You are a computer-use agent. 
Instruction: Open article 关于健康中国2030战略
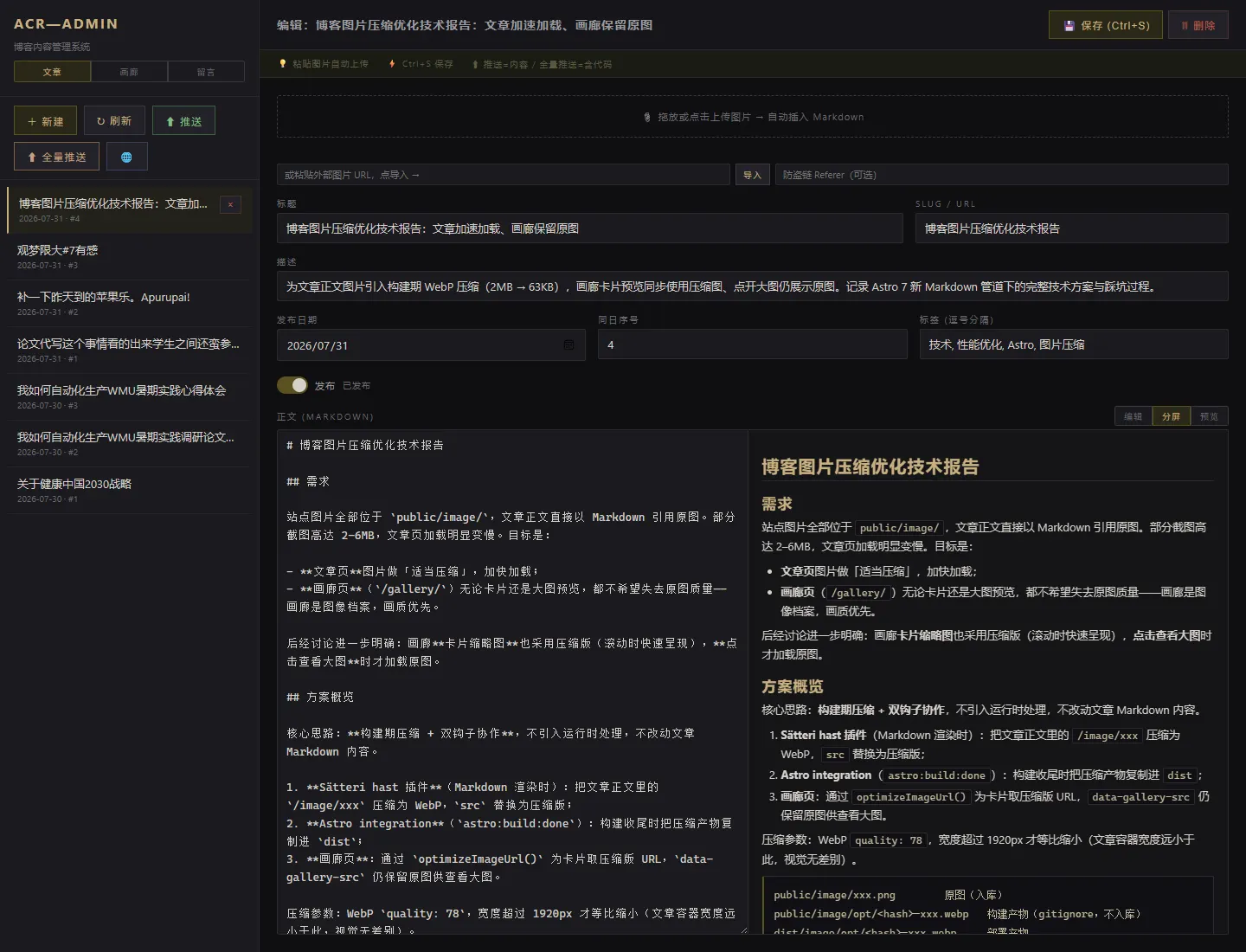coord(130,491)
